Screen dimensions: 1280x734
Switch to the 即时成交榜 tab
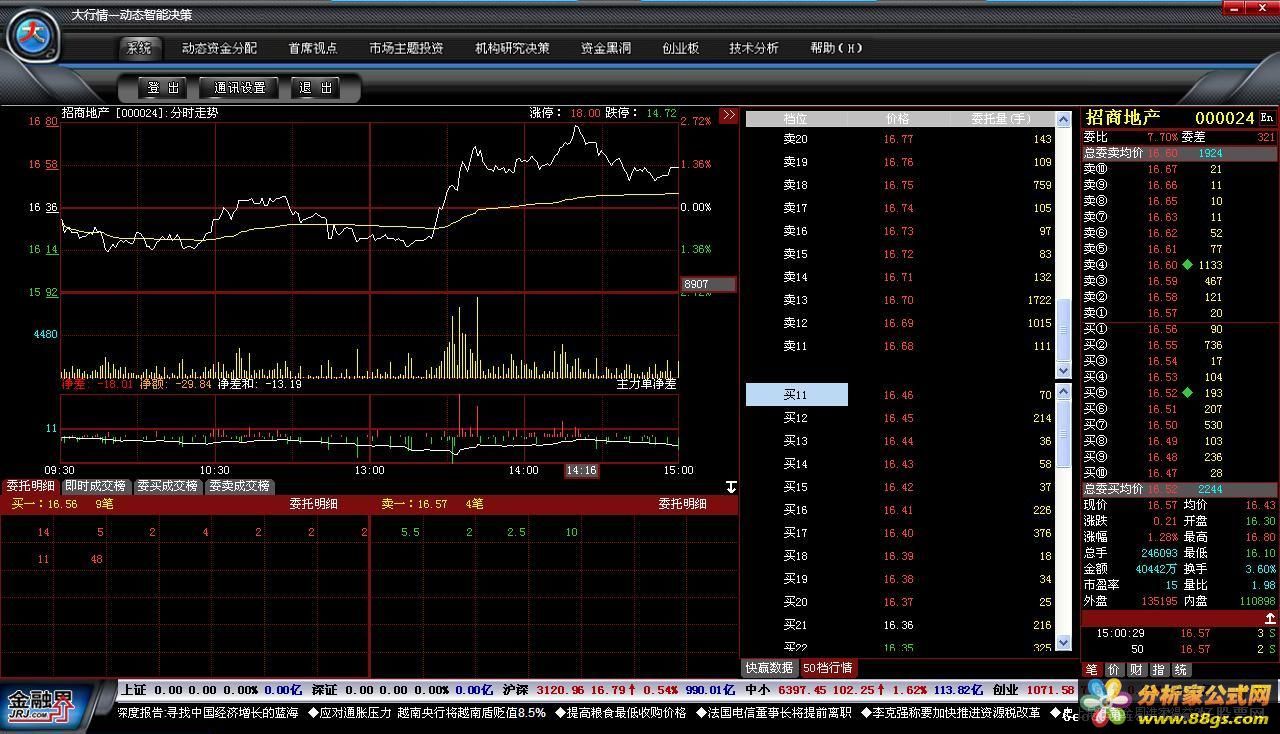coord(96,487)
